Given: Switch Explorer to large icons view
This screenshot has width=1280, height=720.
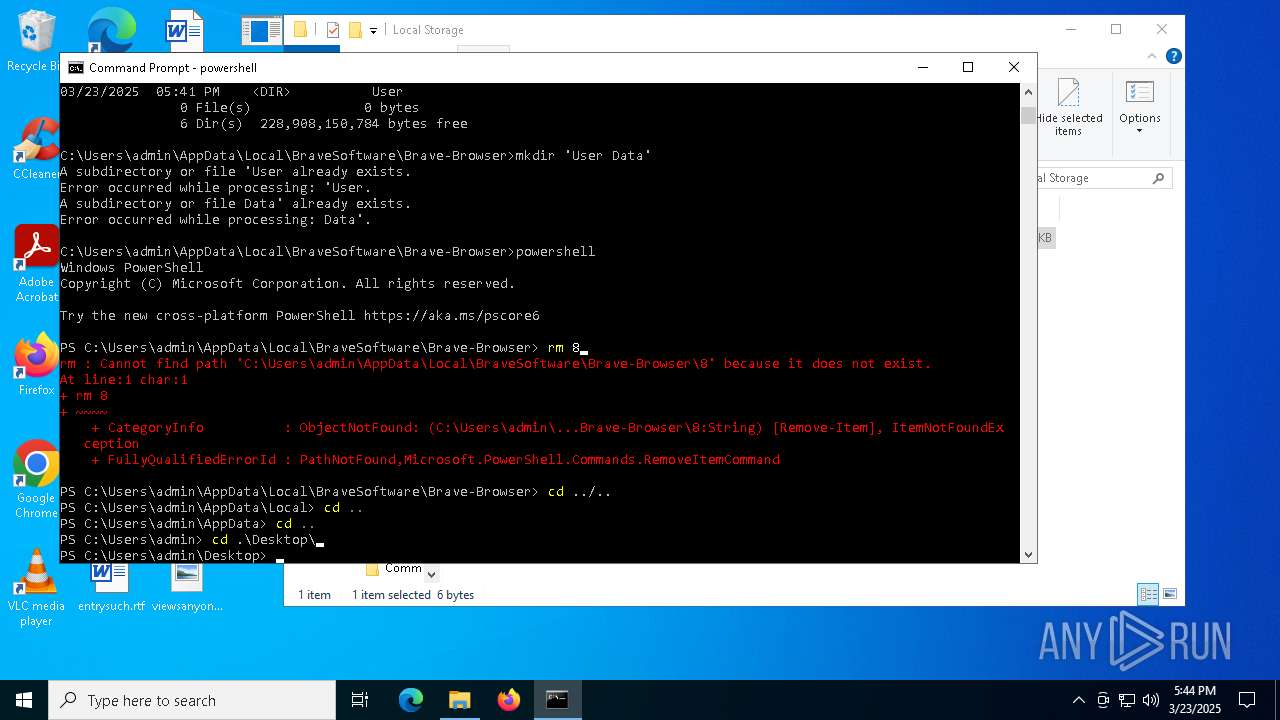Looking at the screenshot, I should (x=1169, y=594).
